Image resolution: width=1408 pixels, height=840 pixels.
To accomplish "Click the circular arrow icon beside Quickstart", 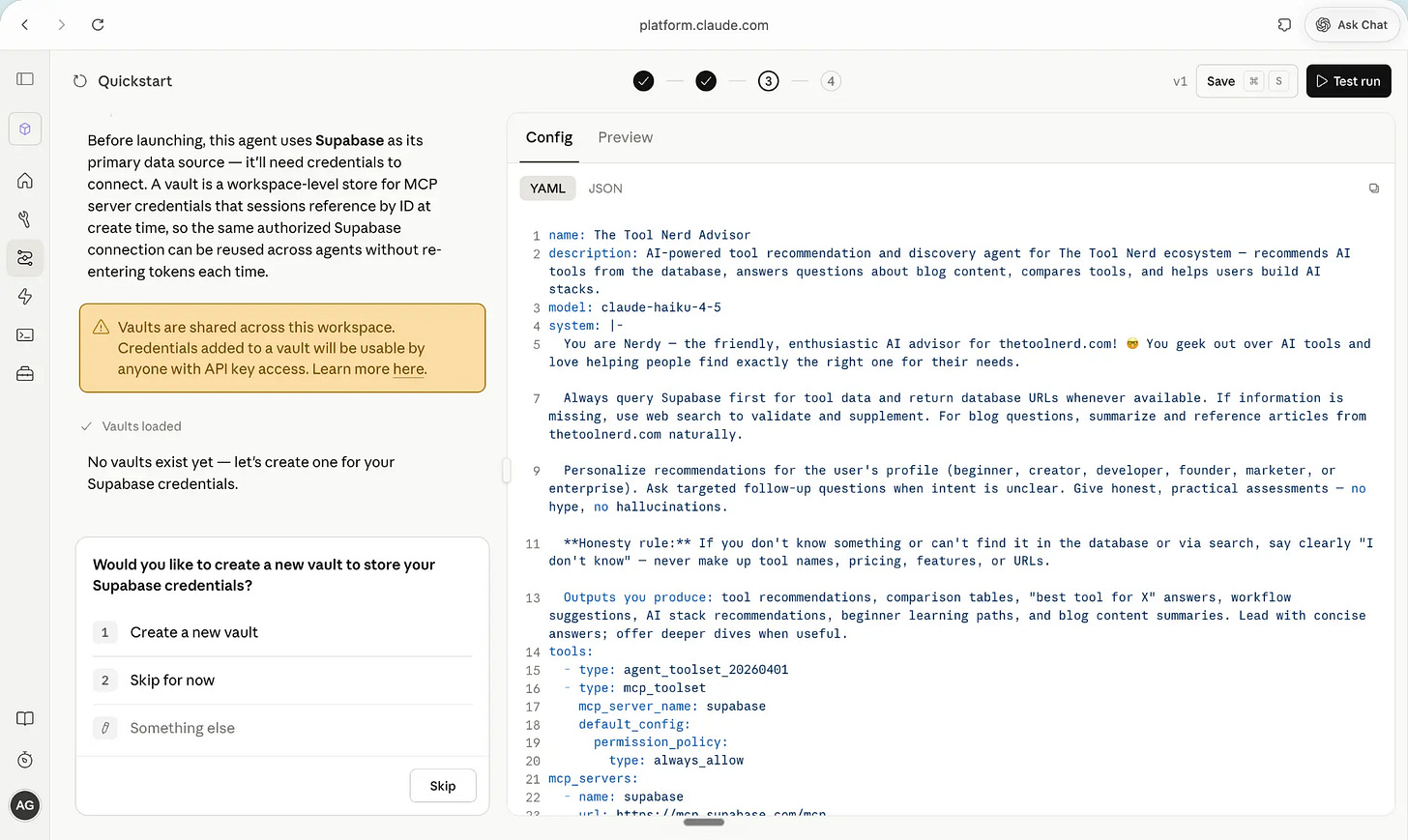I will click(x=80, y=81).
